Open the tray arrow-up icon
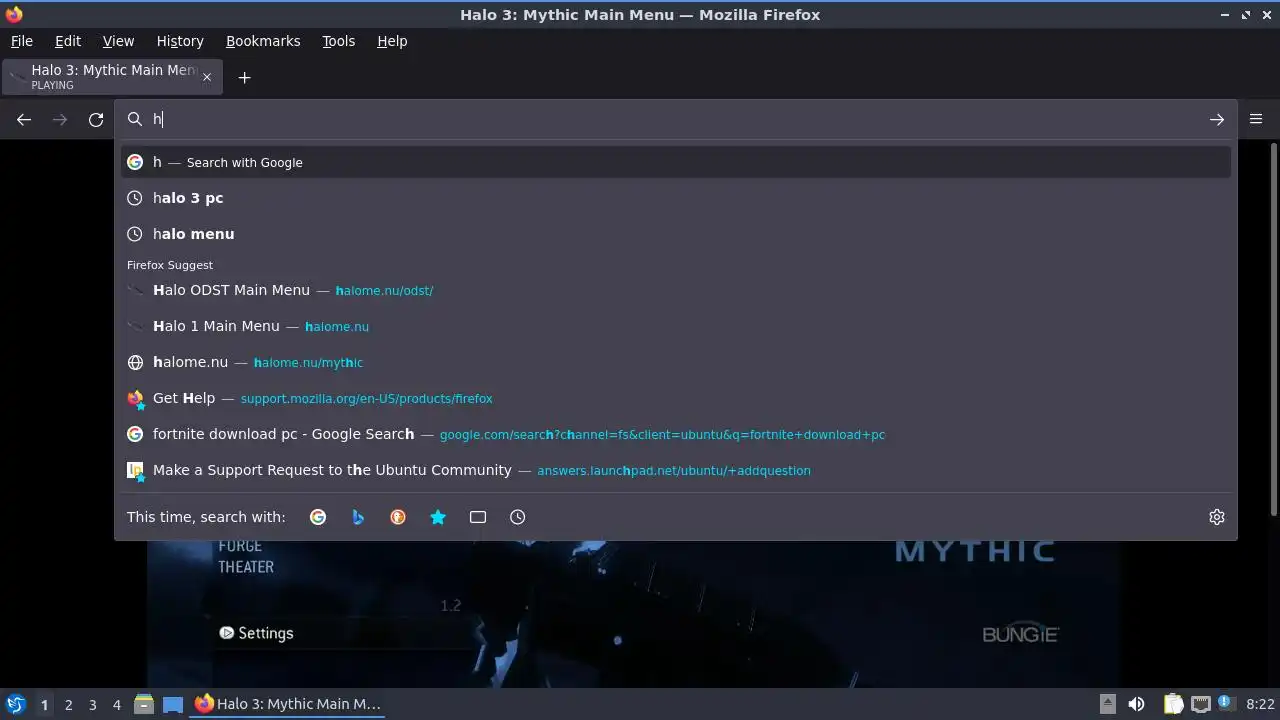 point(1107,704)
